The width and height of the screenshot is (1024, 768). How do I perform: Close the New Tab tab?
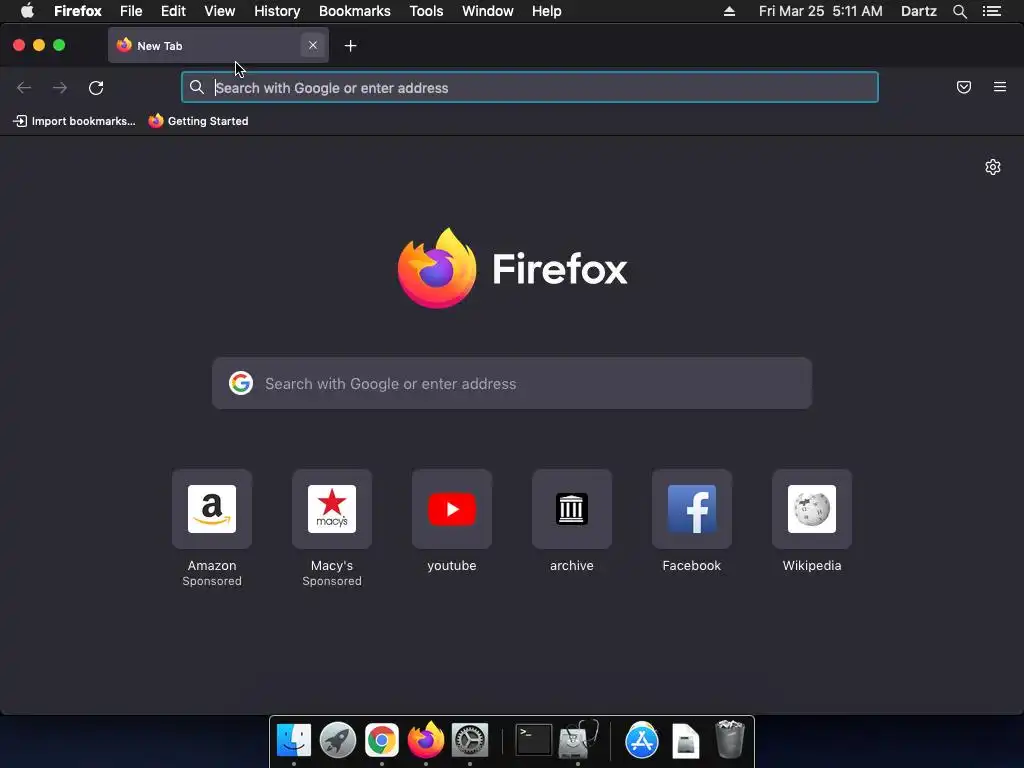(x=313, y=46)
